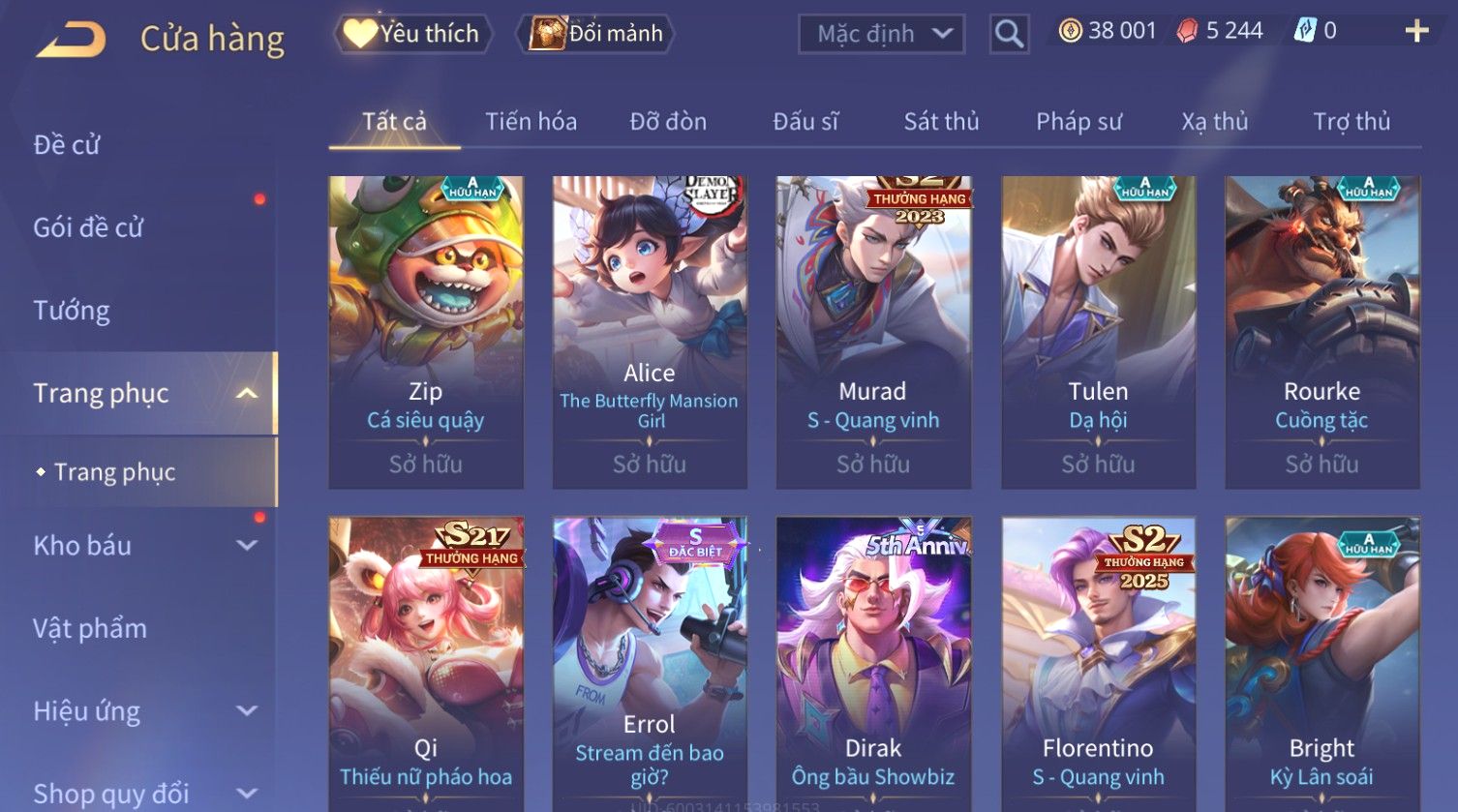Screen dimensions: 1458x812
Task: Click the gold coin currency icon
Action: 1070,31
